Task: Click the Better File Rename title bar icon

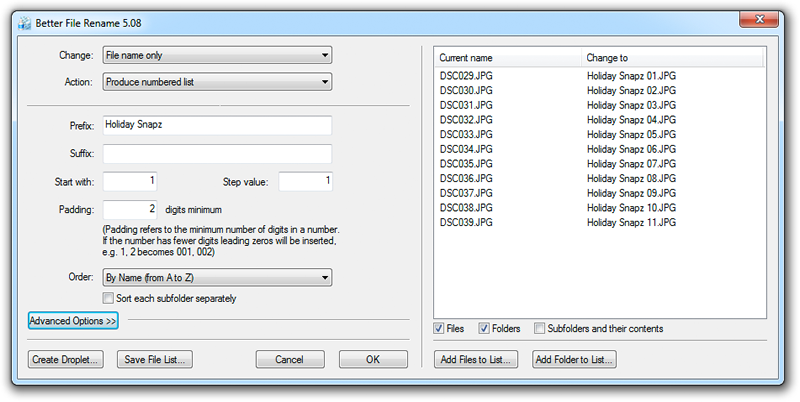Action: point(24,23)
